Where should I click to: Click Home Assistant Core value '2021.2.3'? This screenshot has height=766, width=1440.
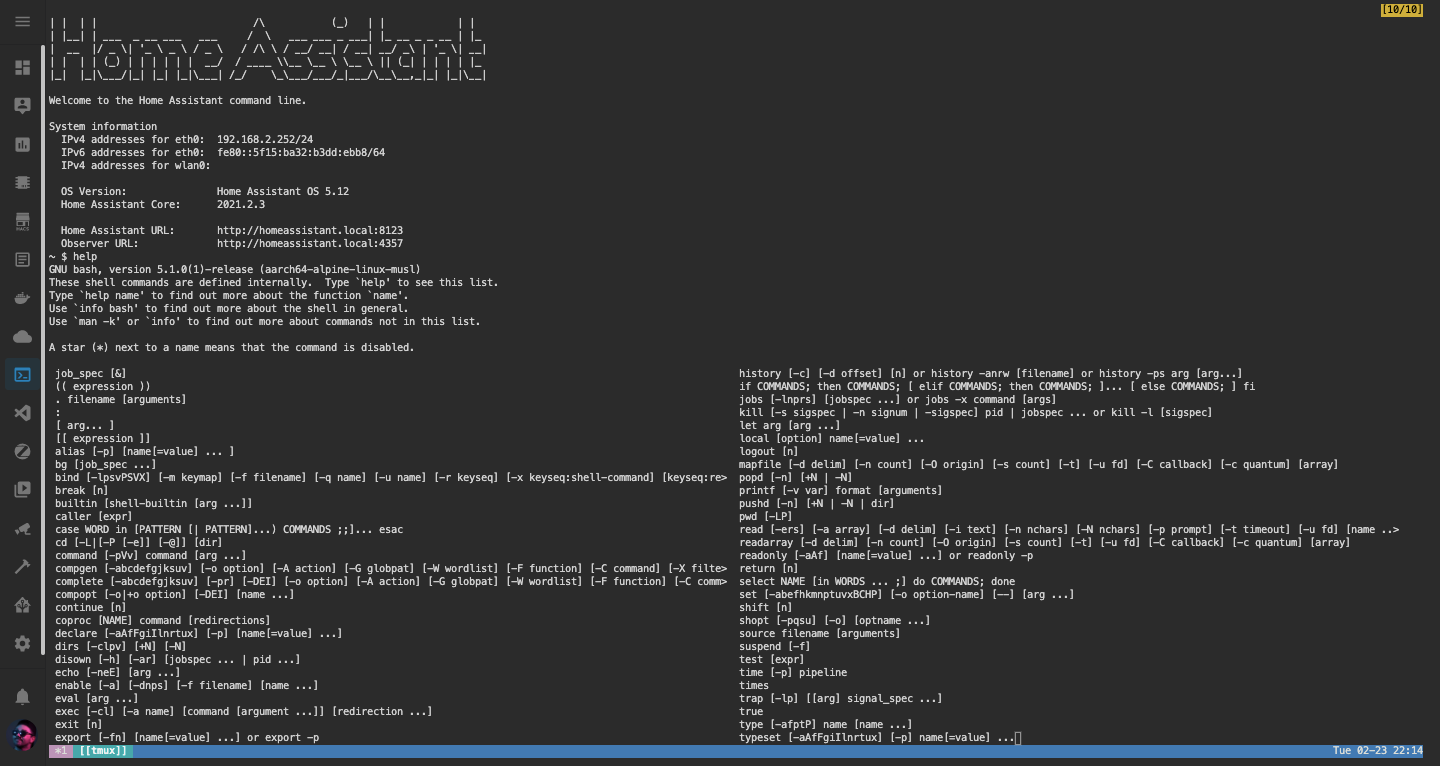241,205
